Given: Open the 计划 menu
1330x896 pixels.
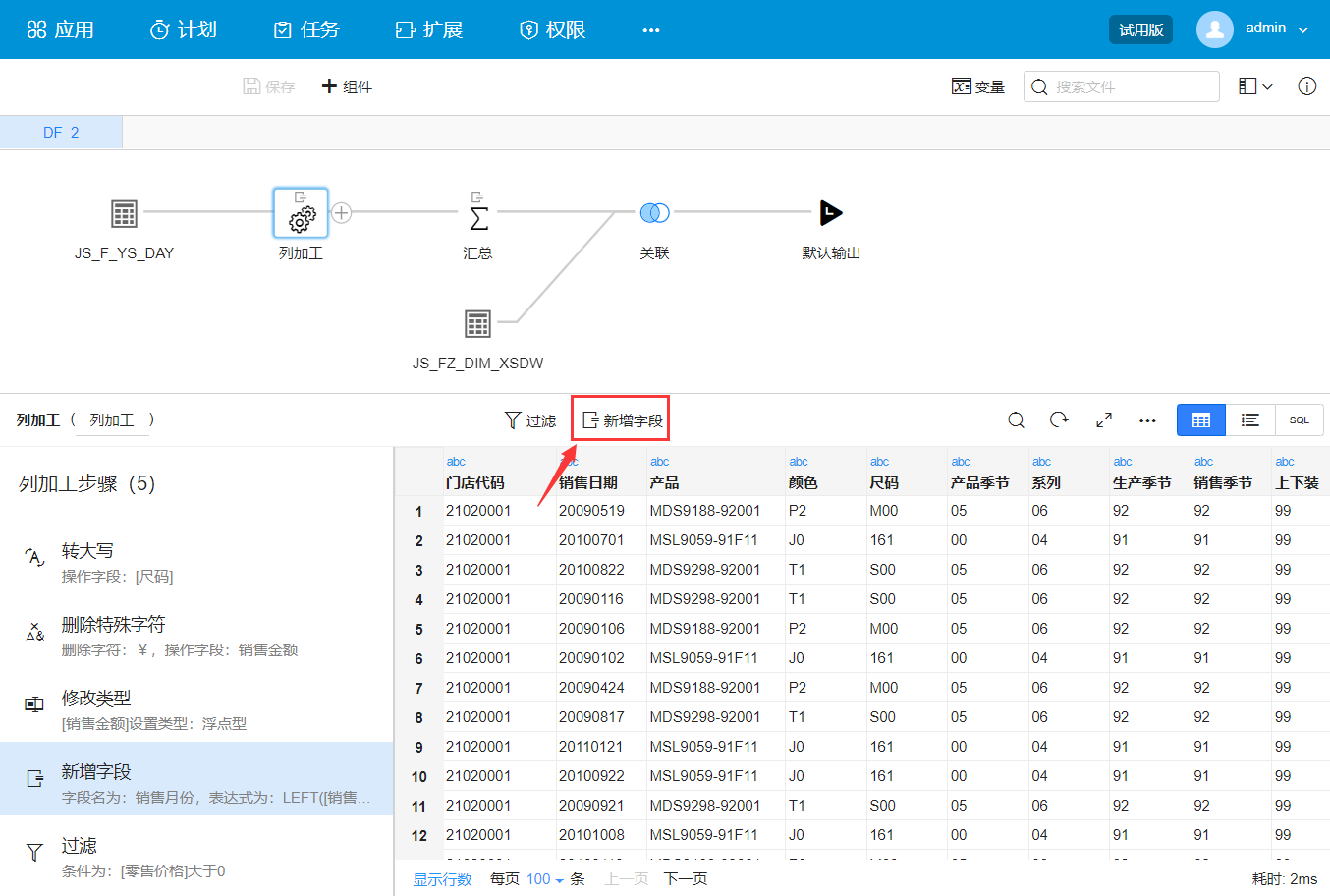Looking at the screenshot, I should point(183,29).
